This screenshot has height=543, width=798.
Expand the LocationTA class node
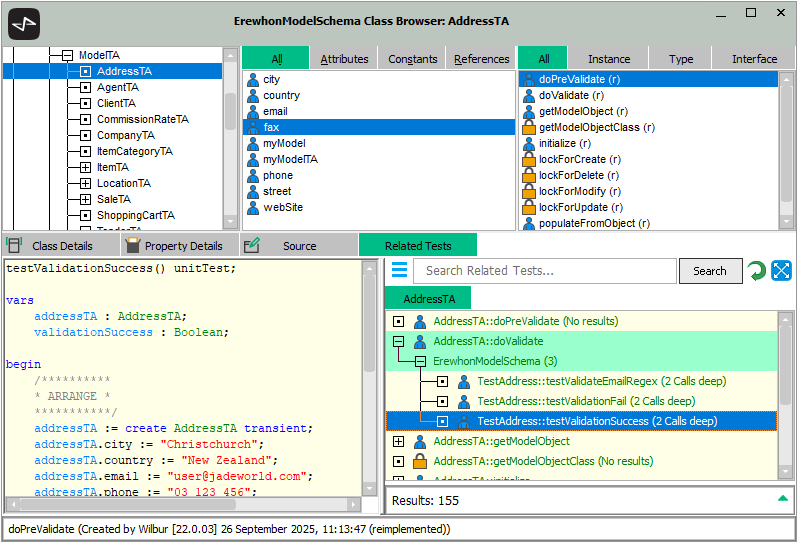pyautogui.click(x=85, y=184)
